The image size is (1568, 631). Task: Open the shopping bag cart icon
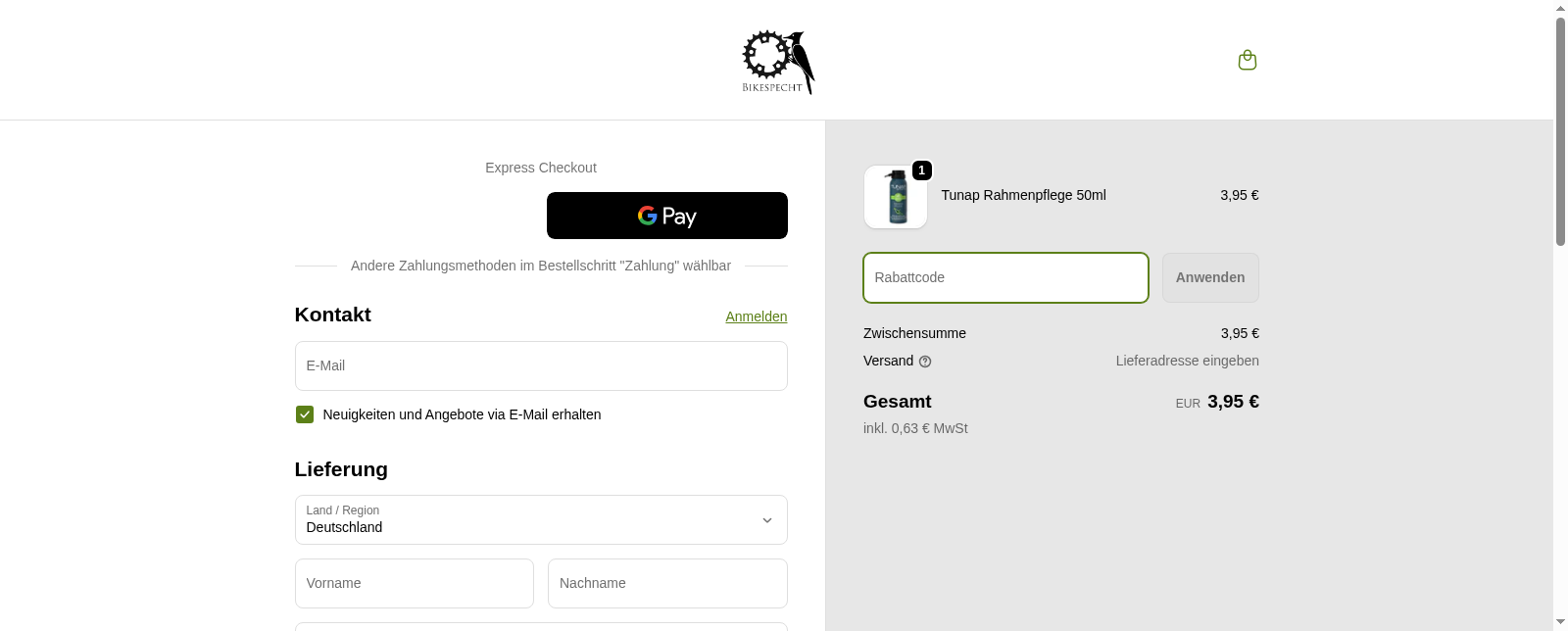(x=1248, y=60)
